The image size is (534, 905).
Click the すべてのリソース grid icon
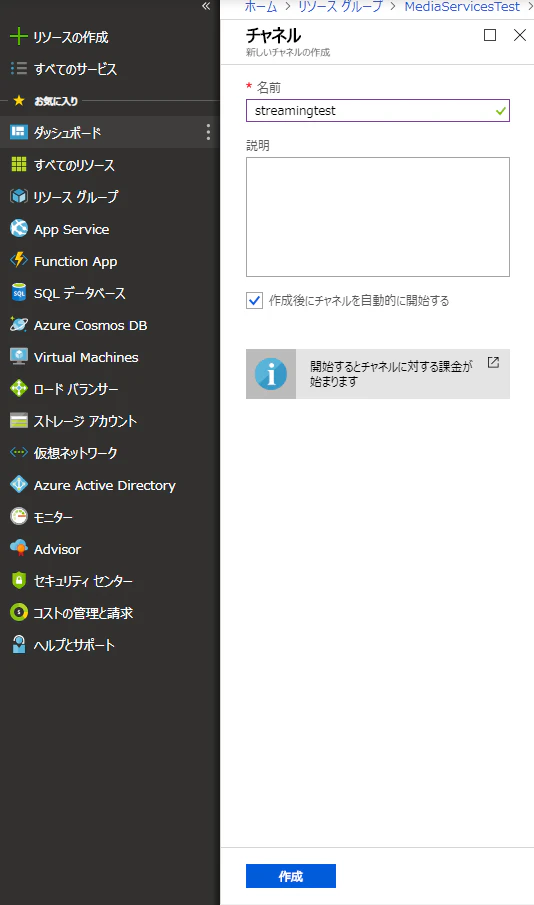[x=18, y=164]
